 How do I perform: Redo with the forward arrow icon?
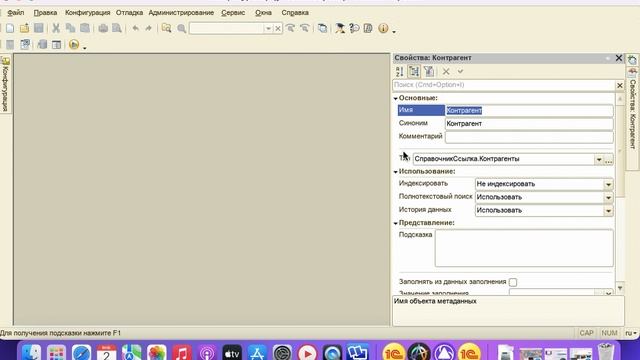(x=149, y=28)
